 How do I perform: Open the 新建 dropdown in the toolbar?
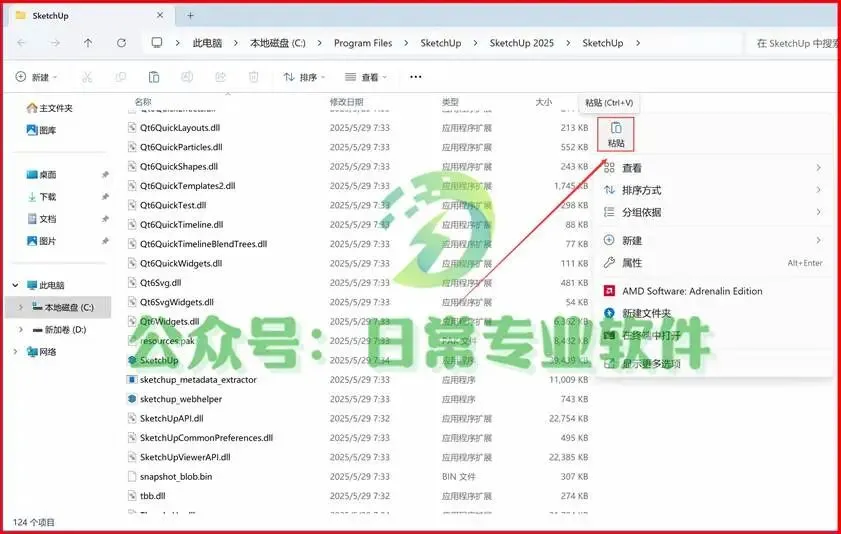36,77
